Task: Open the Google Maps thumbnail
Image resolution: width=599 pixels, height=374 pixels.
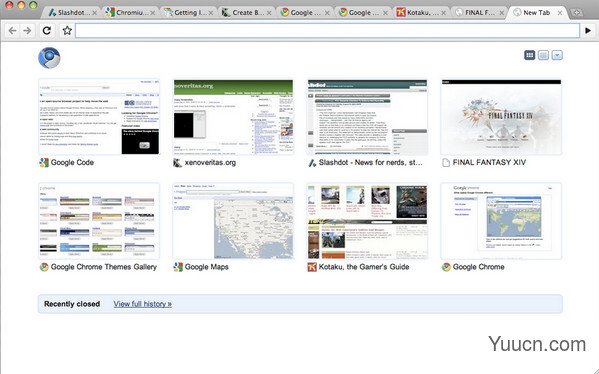Action: 233,221
